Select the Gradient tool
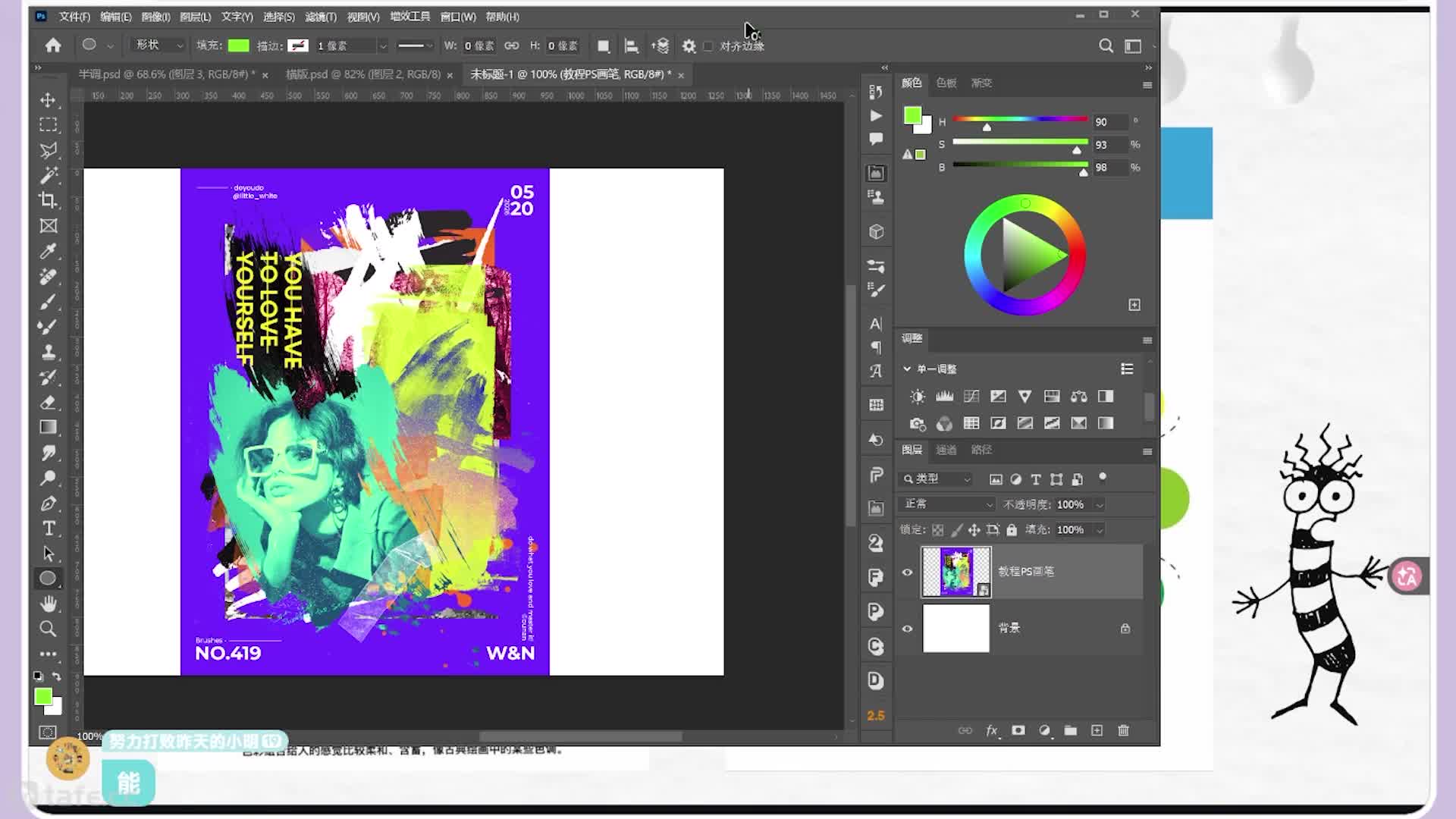 coord(49,427)
